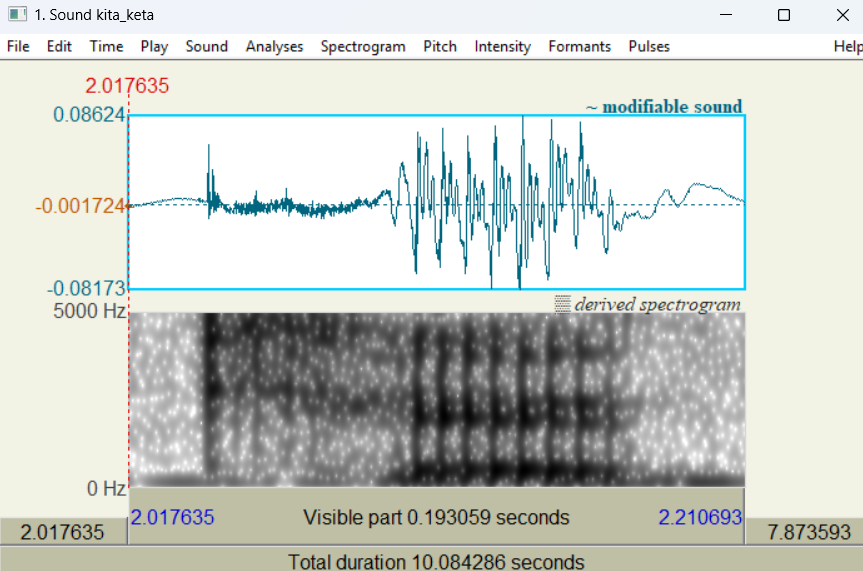Click the Praat window icon in title bar
The image size is (863, 571).
[x=17, y=14]
